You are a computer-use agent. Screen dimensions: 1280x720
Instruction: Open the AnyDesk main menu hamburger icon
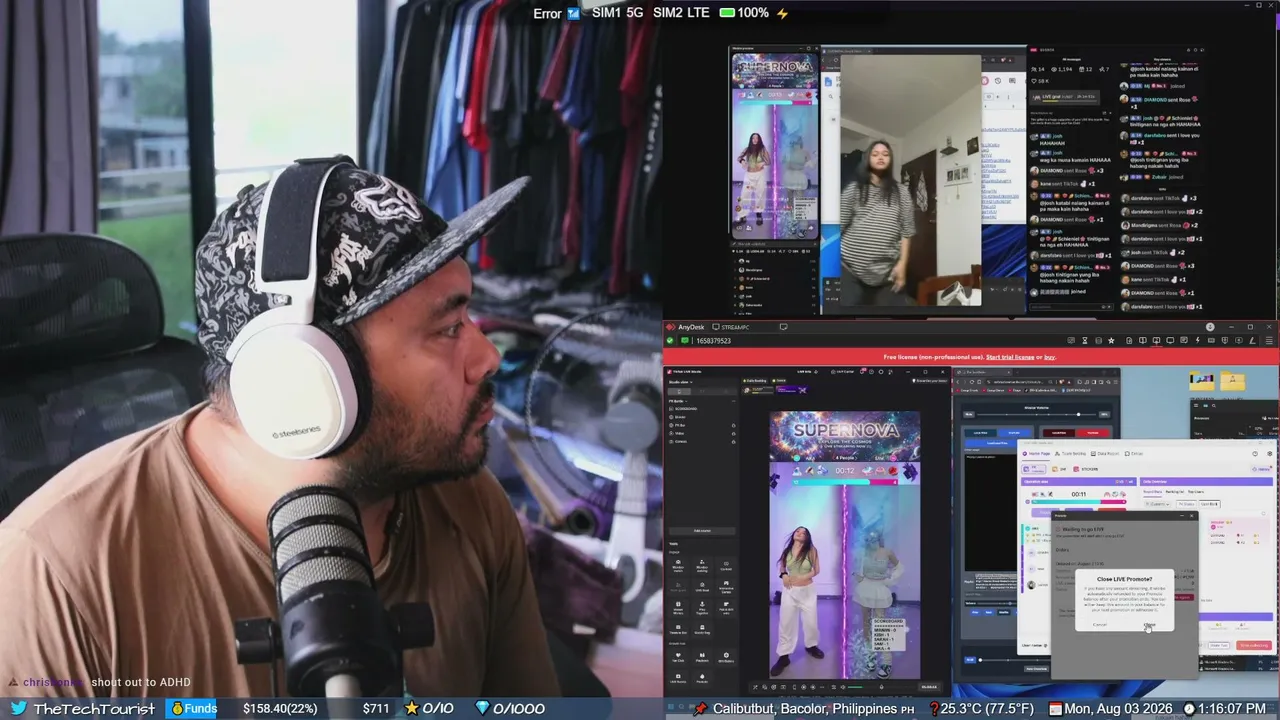coord(1269,341)
